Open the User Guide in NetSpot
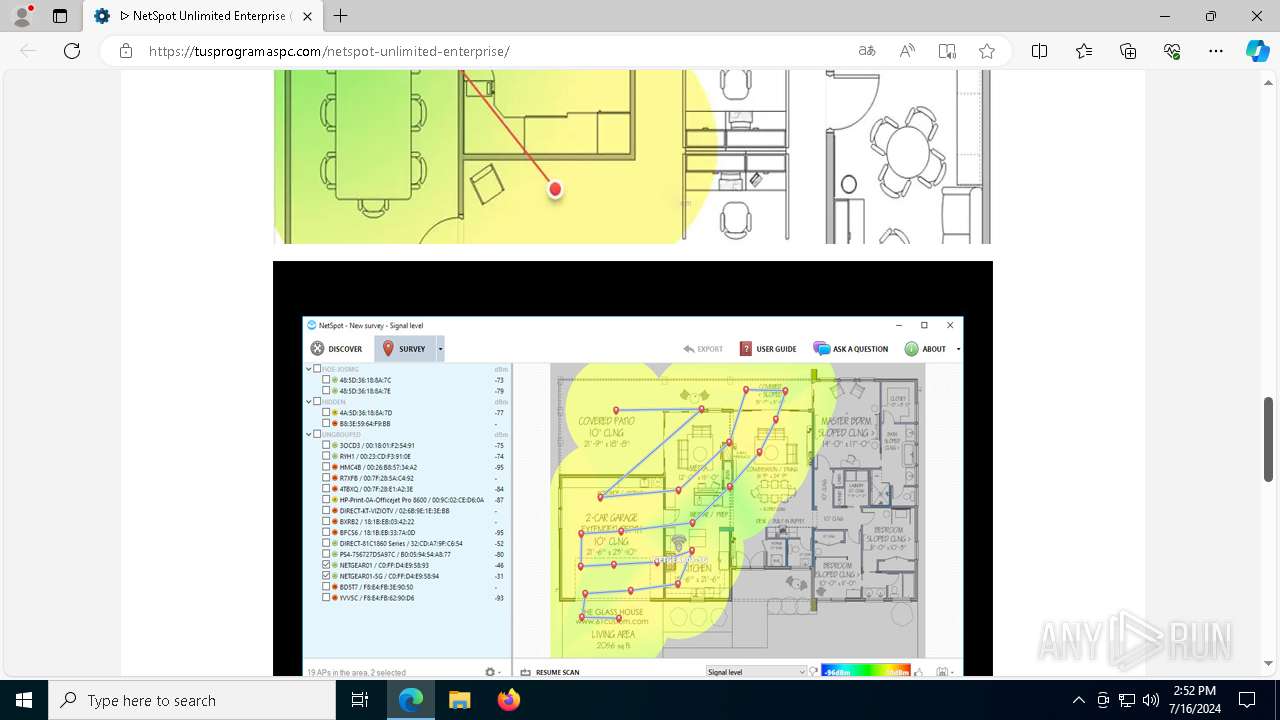The height and width of the screenshot is (720, 1280). click(768, 349)
